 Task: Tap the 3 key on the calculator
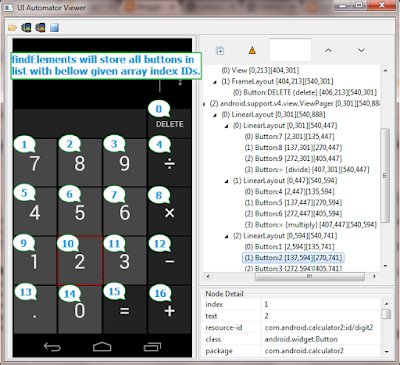point(124,260)
